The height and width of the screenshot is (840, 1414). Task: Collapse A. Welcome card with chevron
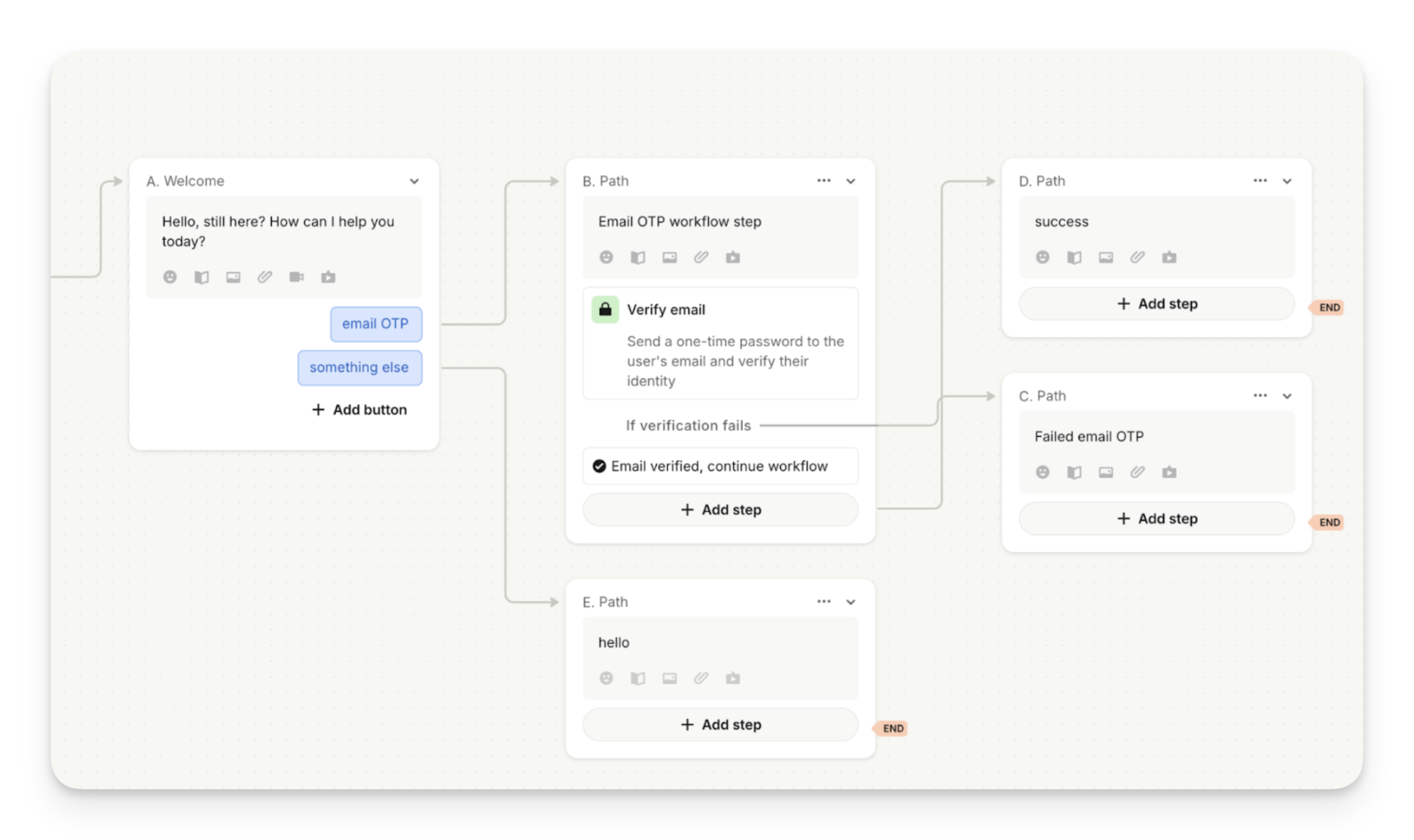click(x=414, y=182)
